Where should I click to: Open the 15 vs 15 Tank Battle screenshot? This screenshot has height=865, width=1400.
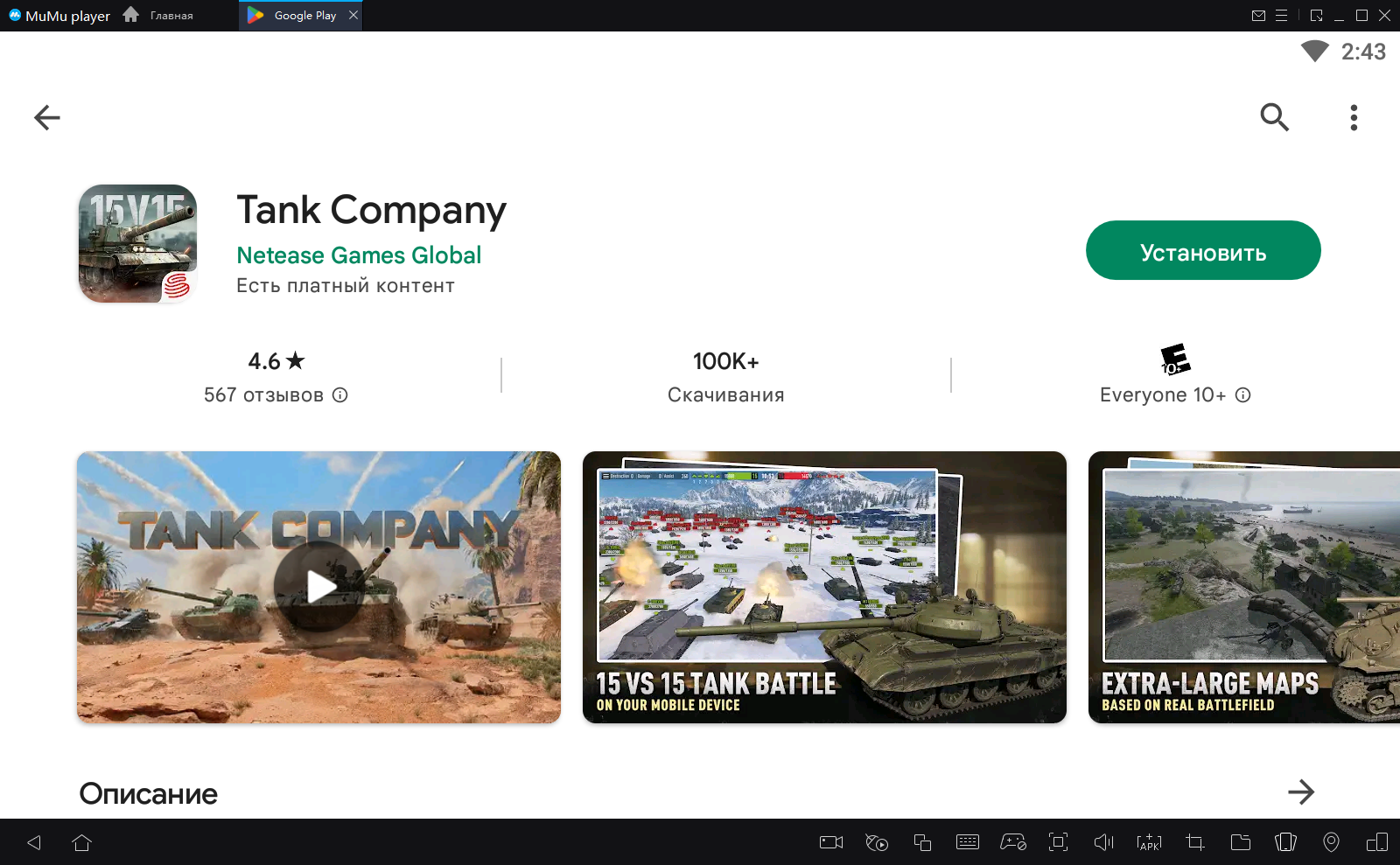tap(824, 587)
